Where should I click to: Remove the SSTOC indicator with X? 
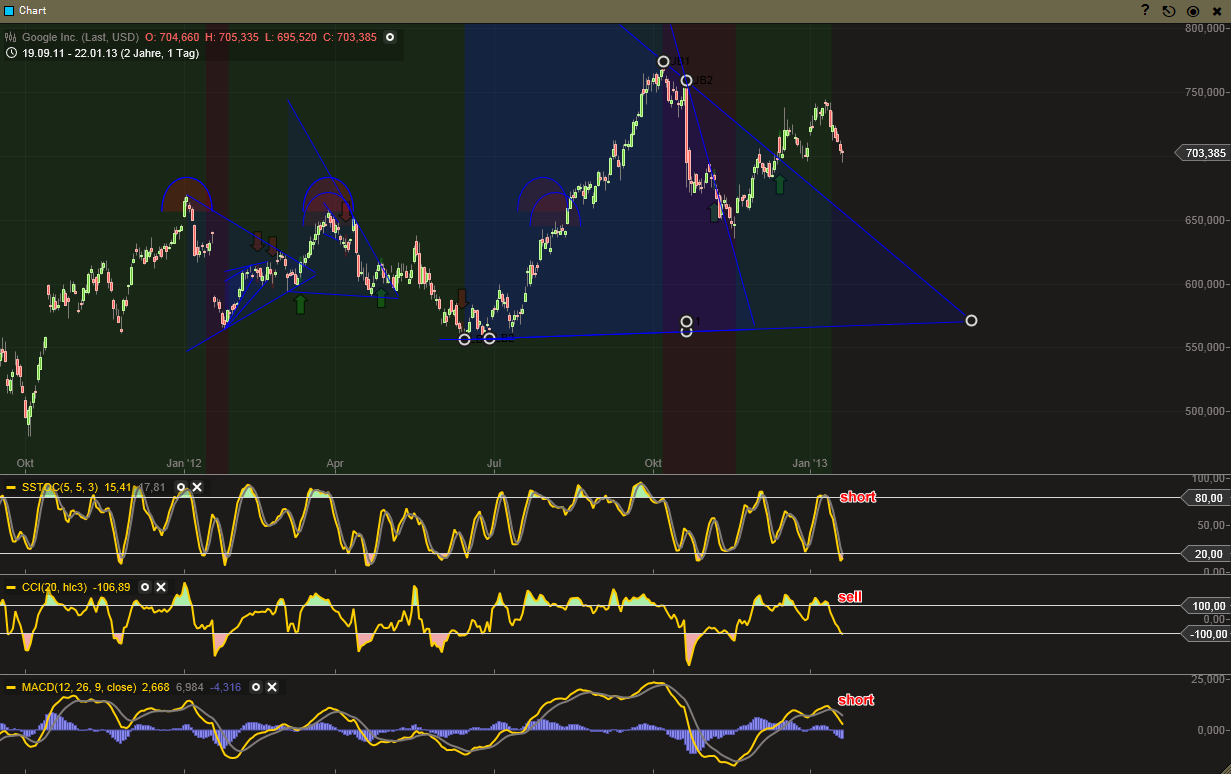pos(197,487)
